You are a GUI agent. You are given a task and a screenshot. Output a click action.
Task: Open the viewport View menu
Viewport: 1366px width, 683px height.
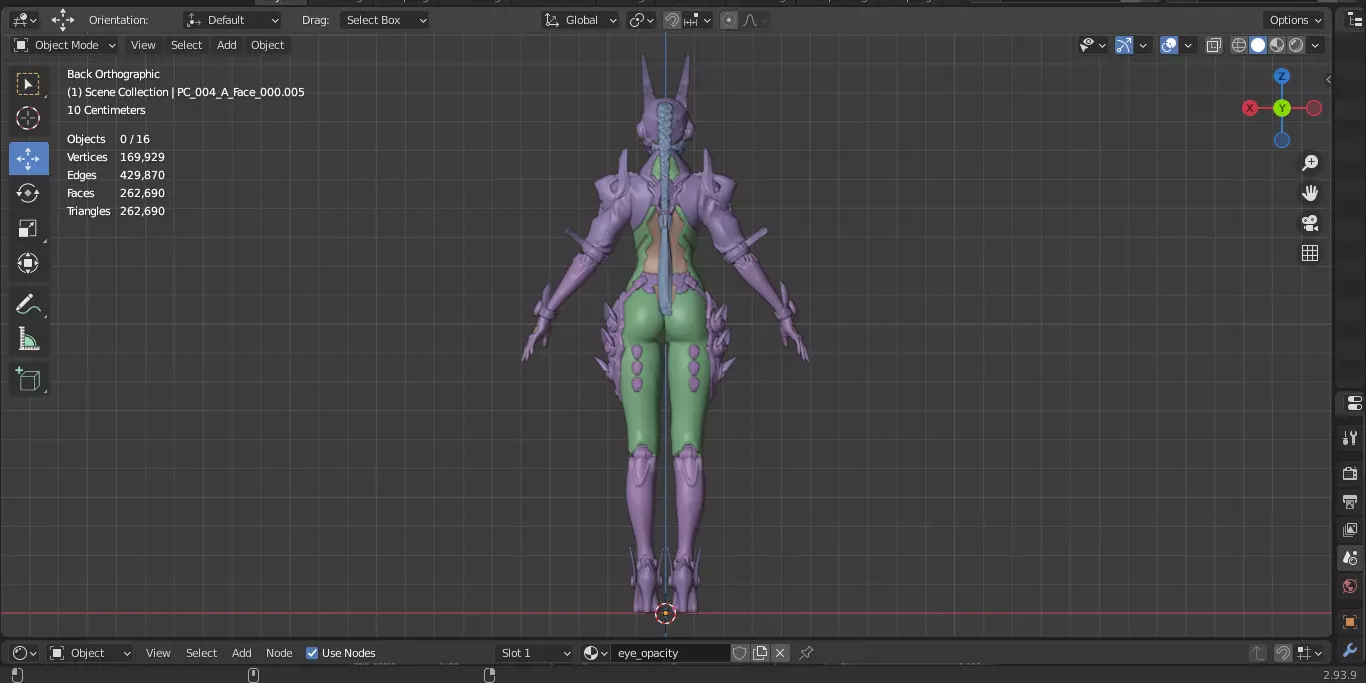click(x=143, y=45)
